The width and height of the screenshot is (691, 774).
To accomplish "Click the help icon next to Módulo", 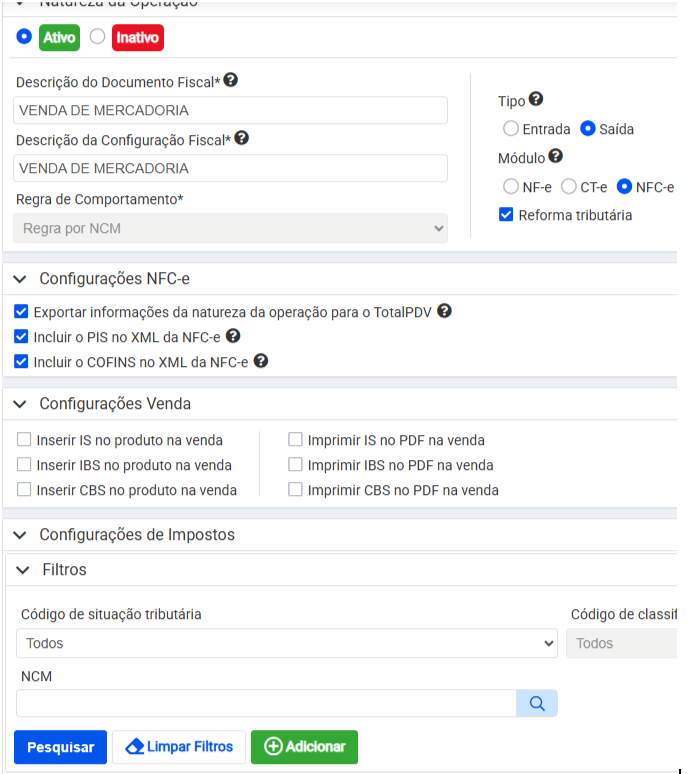I will point(556,156).
